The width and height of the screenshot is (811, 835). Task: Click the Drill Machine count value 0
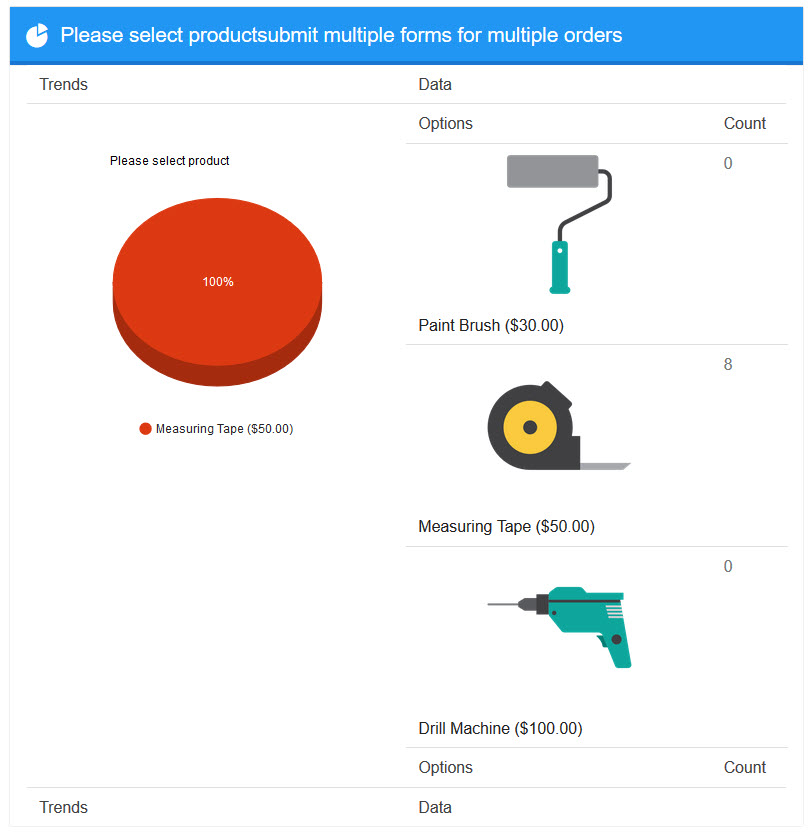point(728,566)
